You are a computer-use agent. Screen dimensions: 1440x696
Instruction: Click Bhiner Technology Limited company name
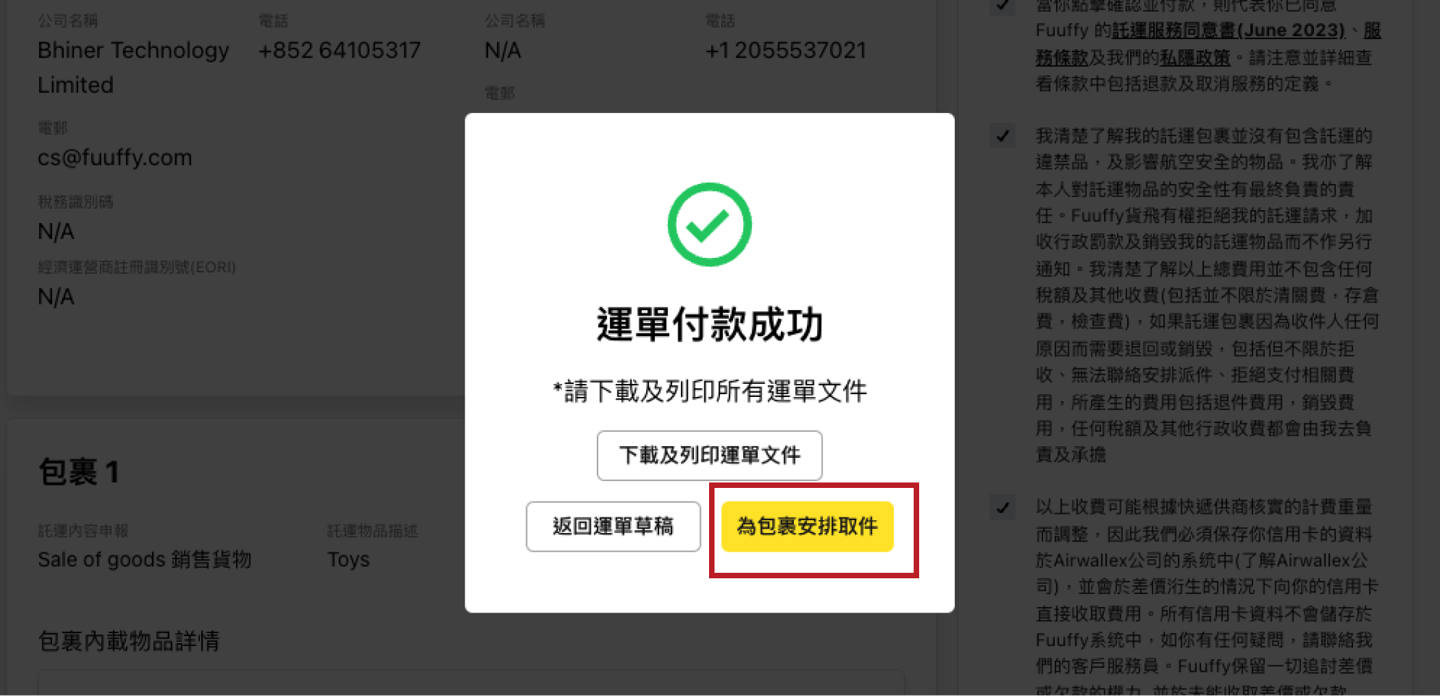click(x=133, y=67)
